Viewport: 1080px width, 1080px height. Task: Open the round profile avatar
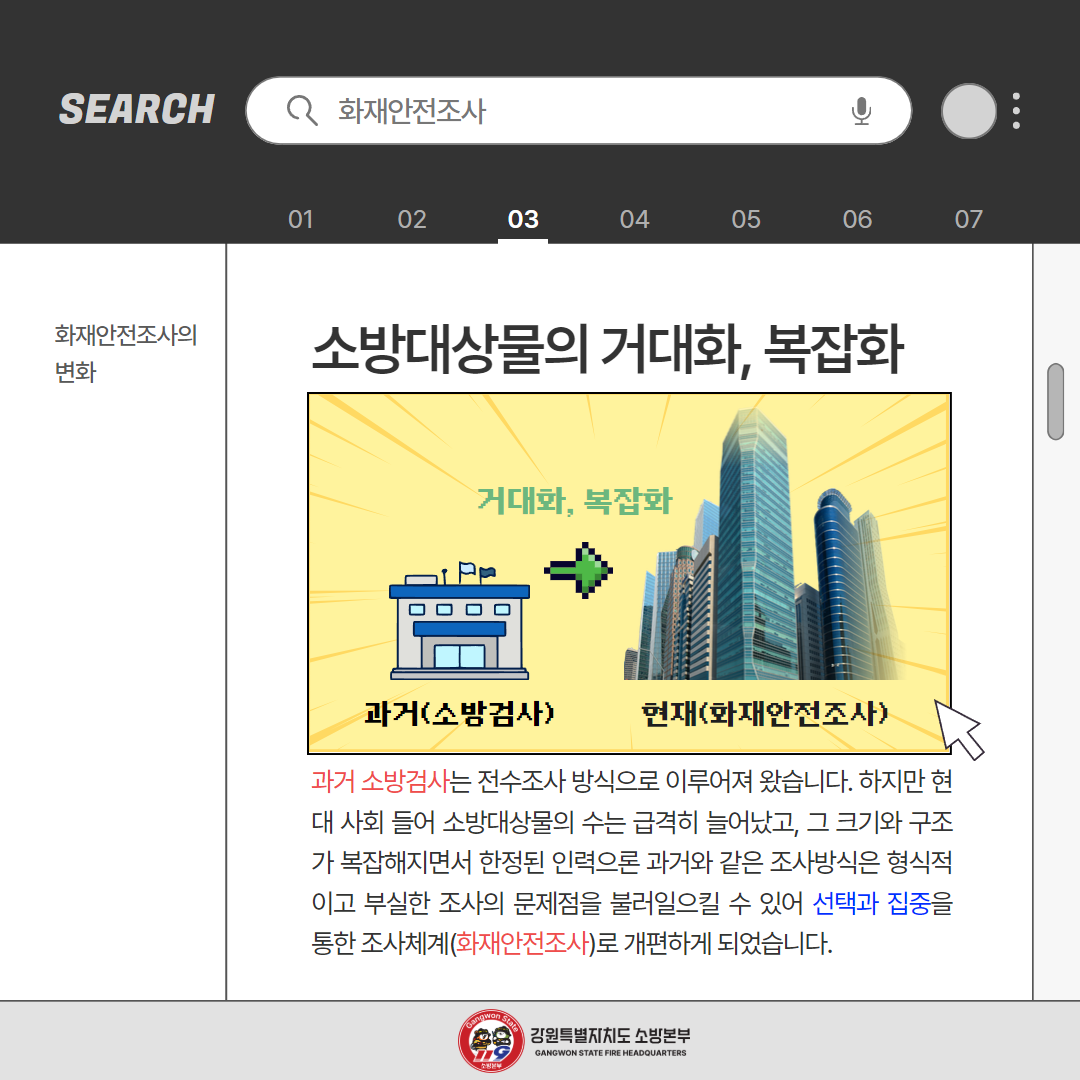point(968,111)
